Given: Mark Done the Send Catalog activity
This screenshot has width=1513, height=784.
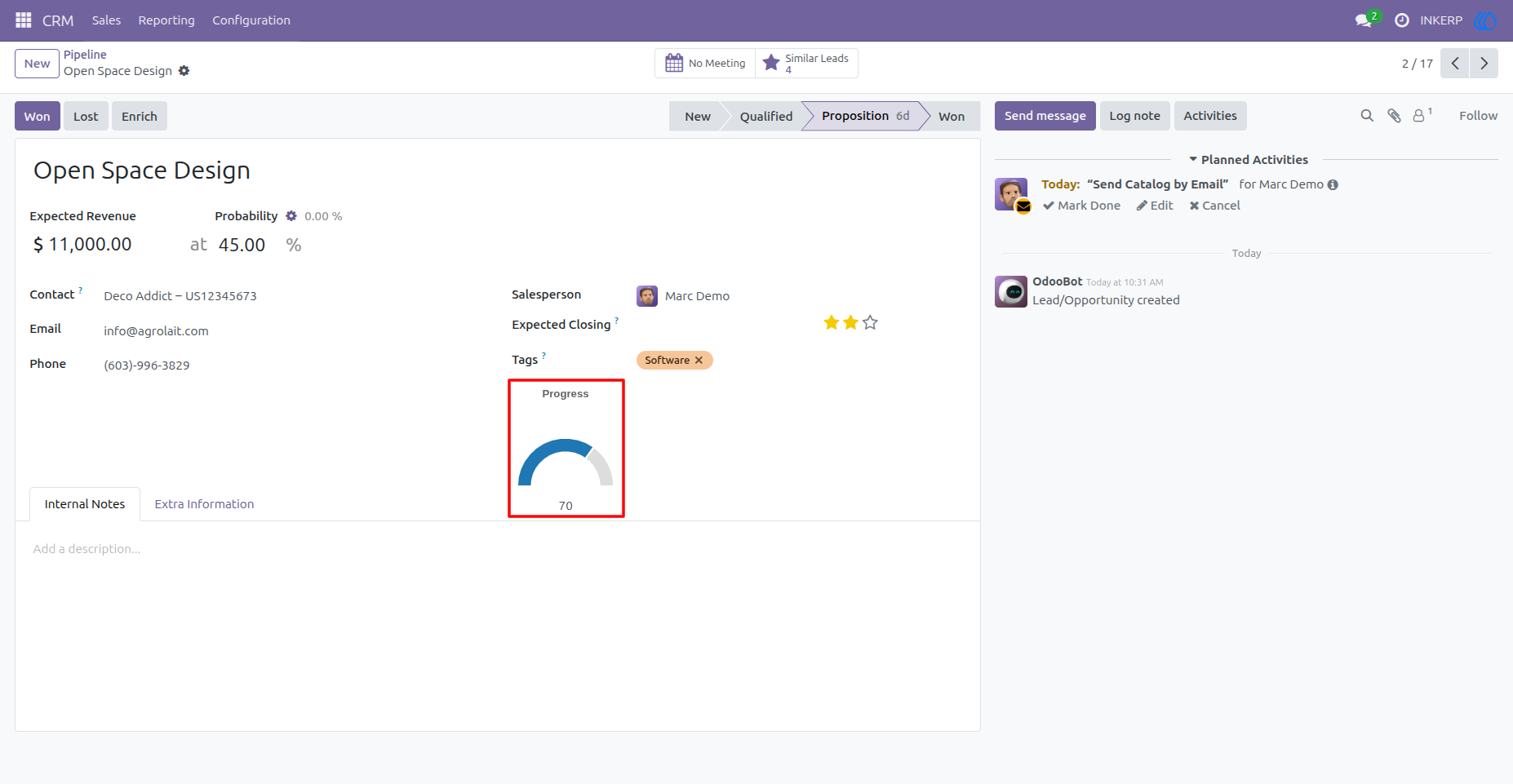Looking at the screenshot, I should (1081, 206).
